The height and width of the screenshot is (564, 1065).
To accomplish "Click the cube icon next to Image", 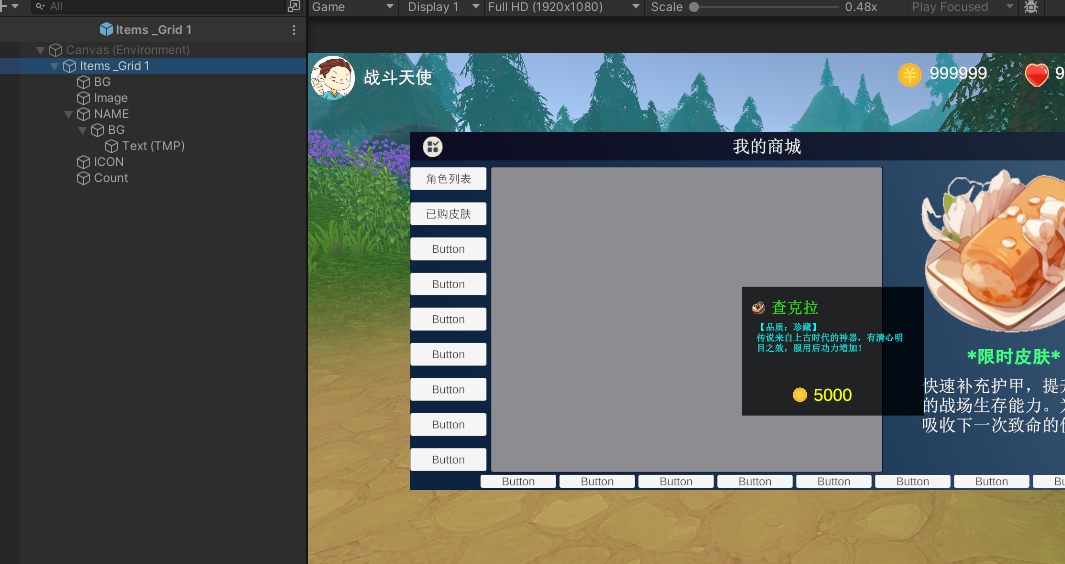I will [x=84, y=98].
